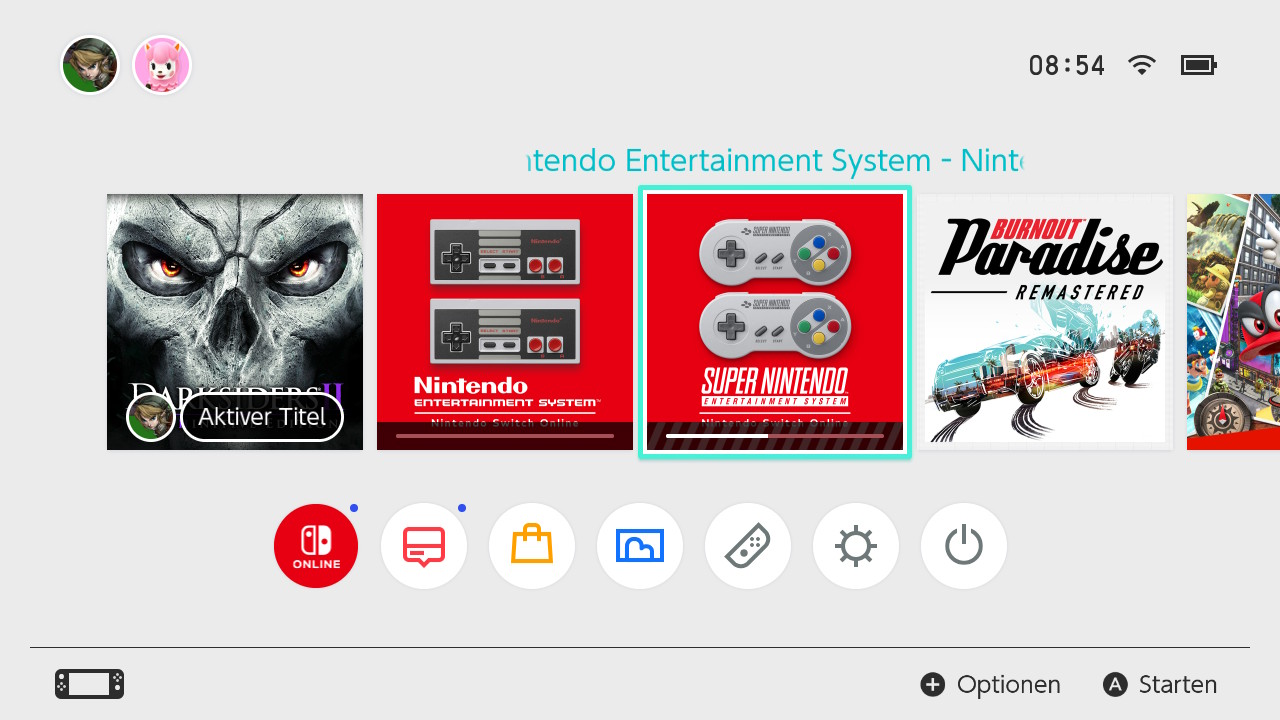Click the pink Animal Crossing user avatar

pyautogui.click(x=162, y=65)
